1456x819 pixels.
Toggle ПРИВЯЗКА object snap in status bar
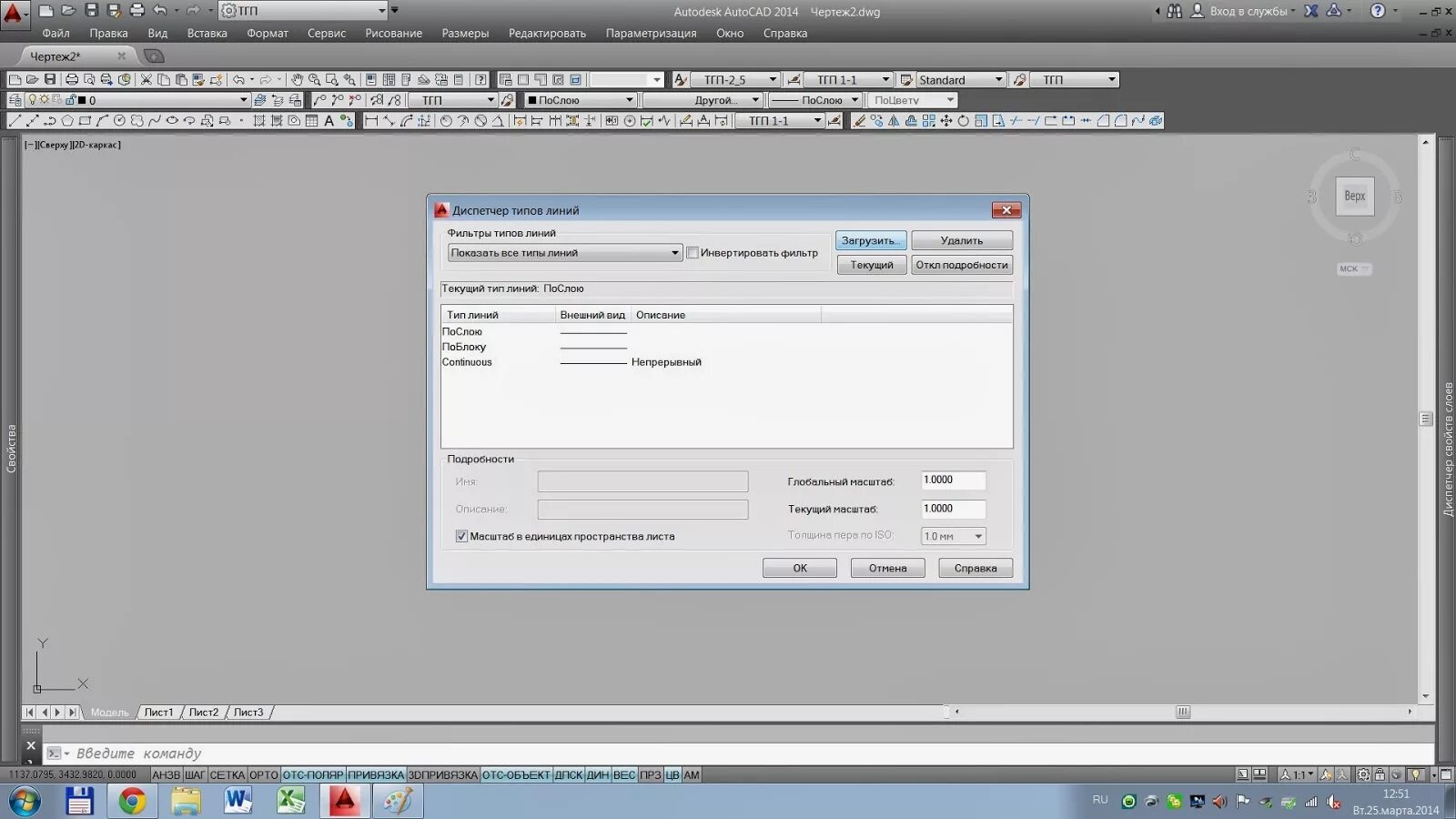(x=376, y=775)
